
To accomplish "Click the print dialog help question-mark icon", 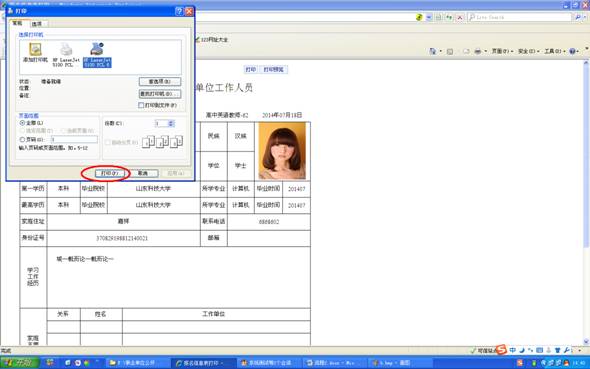I will coord(179,11).
